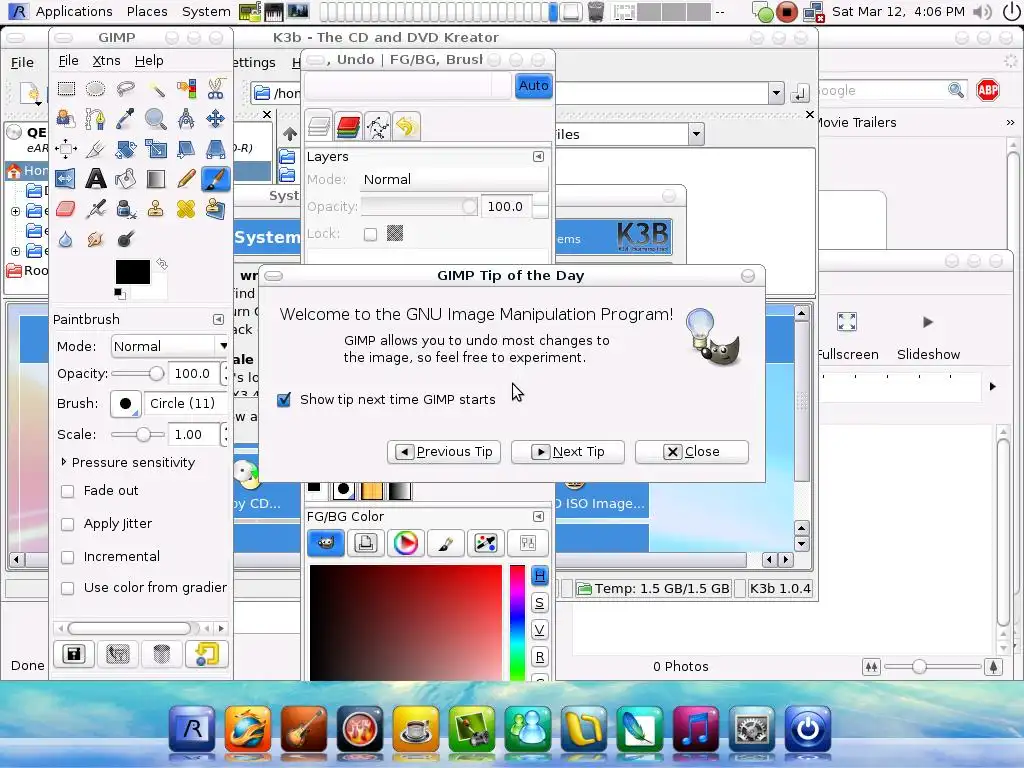Enable the Apply Jitter checkbox
Screen dimensions: 1024x768
point(67,524)
